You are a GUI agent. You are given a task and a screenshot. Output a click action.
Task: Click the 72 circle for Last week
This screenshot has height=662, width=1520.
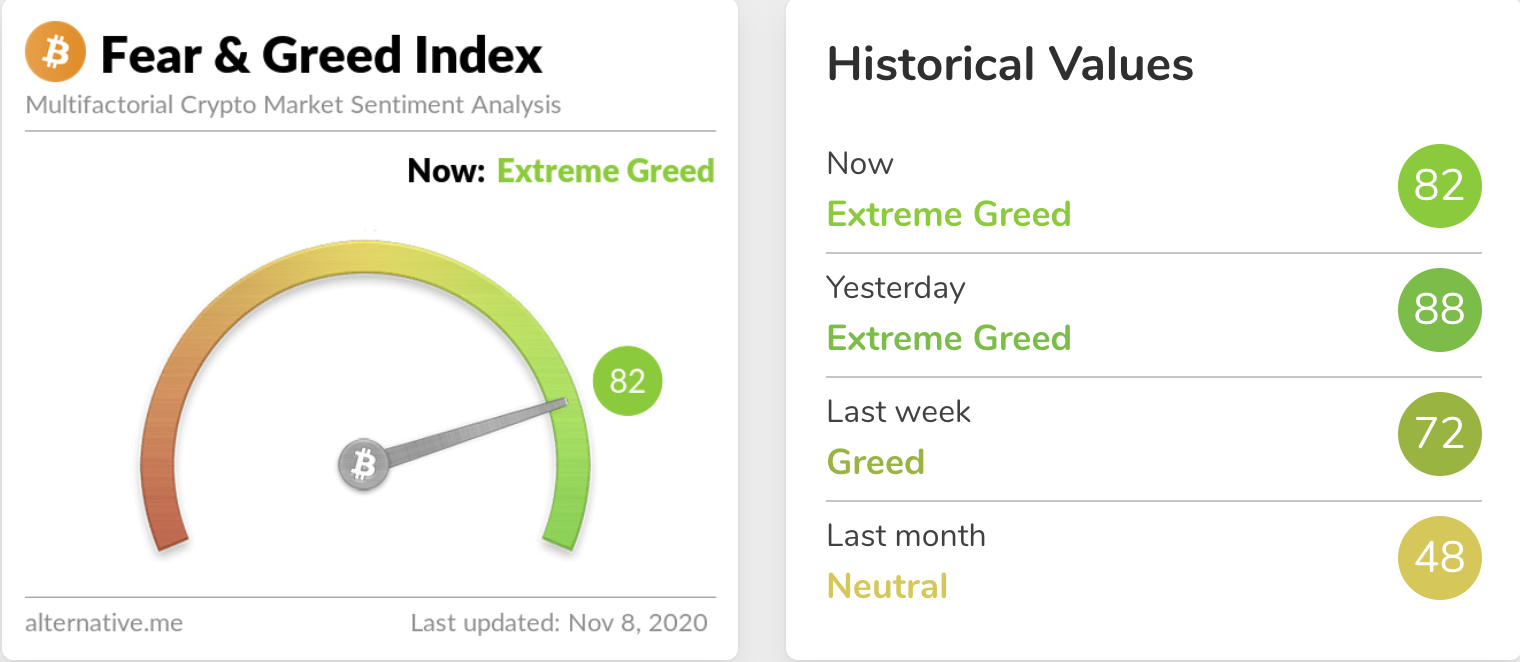point(1439,434)
